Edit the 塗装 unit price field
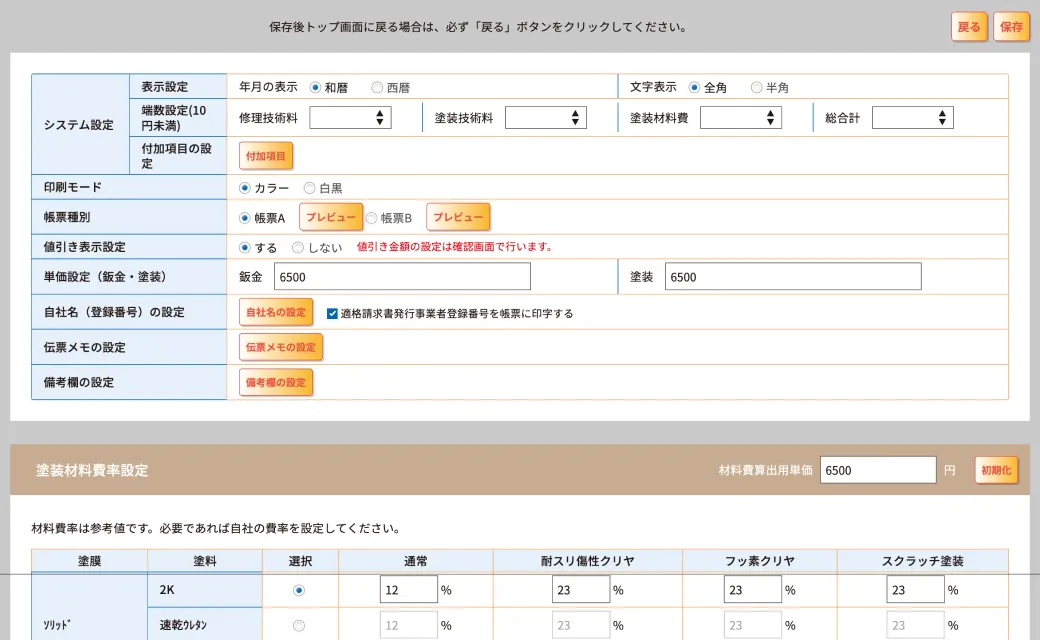The image size is (1040, 640). tap(793, 277)
